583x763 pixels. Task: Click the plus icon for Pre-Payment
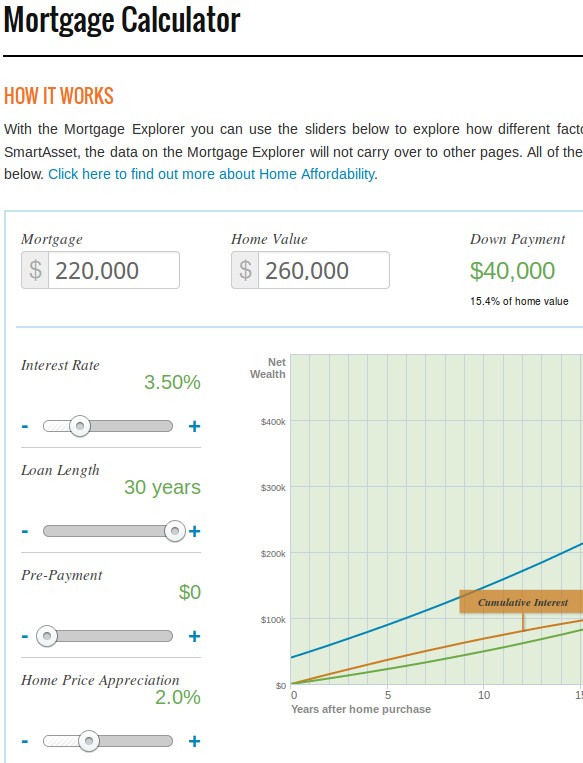click(x=194, y=636)
